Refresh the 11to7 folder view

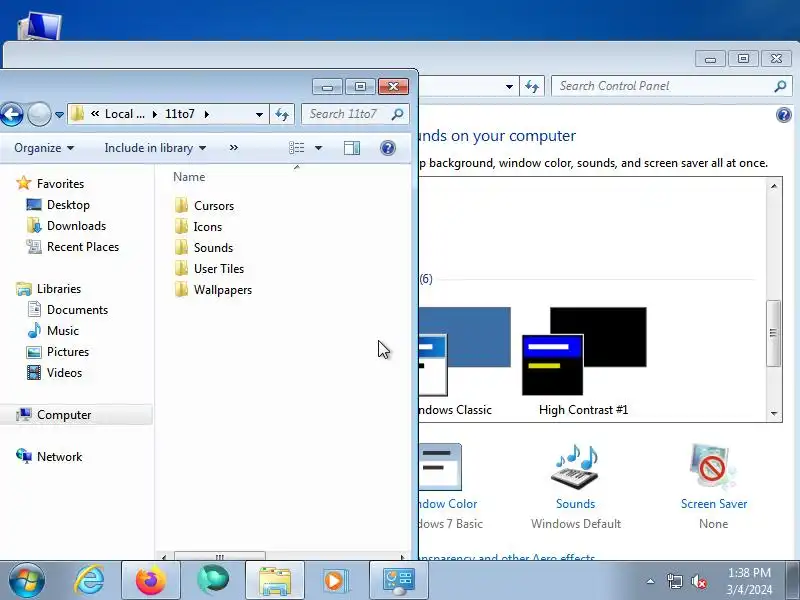(282, 114)
